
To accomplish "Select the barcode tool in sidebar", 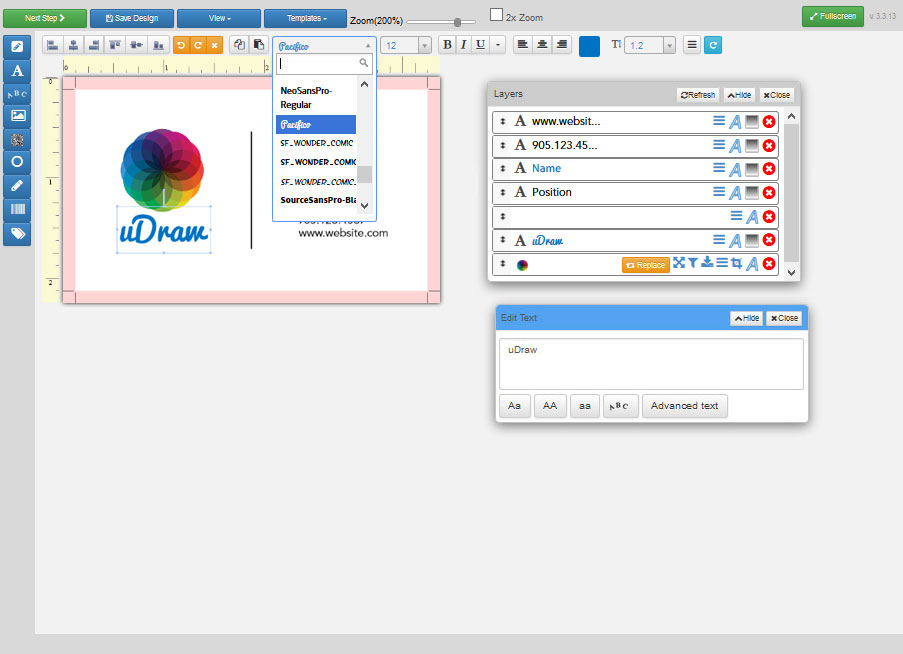I will tap(17, 210).
